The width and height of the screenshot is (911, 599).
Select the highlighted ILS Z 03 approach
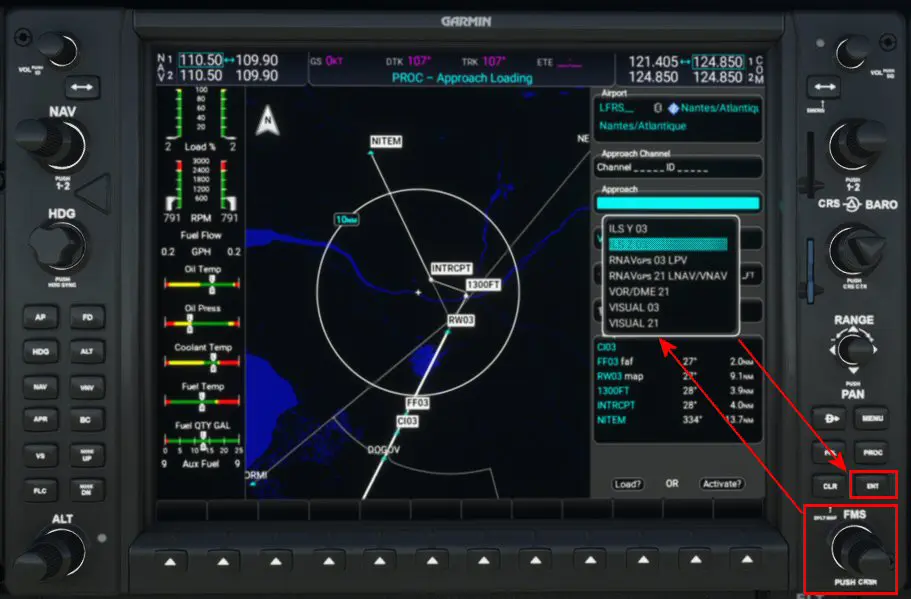point(668,245)
